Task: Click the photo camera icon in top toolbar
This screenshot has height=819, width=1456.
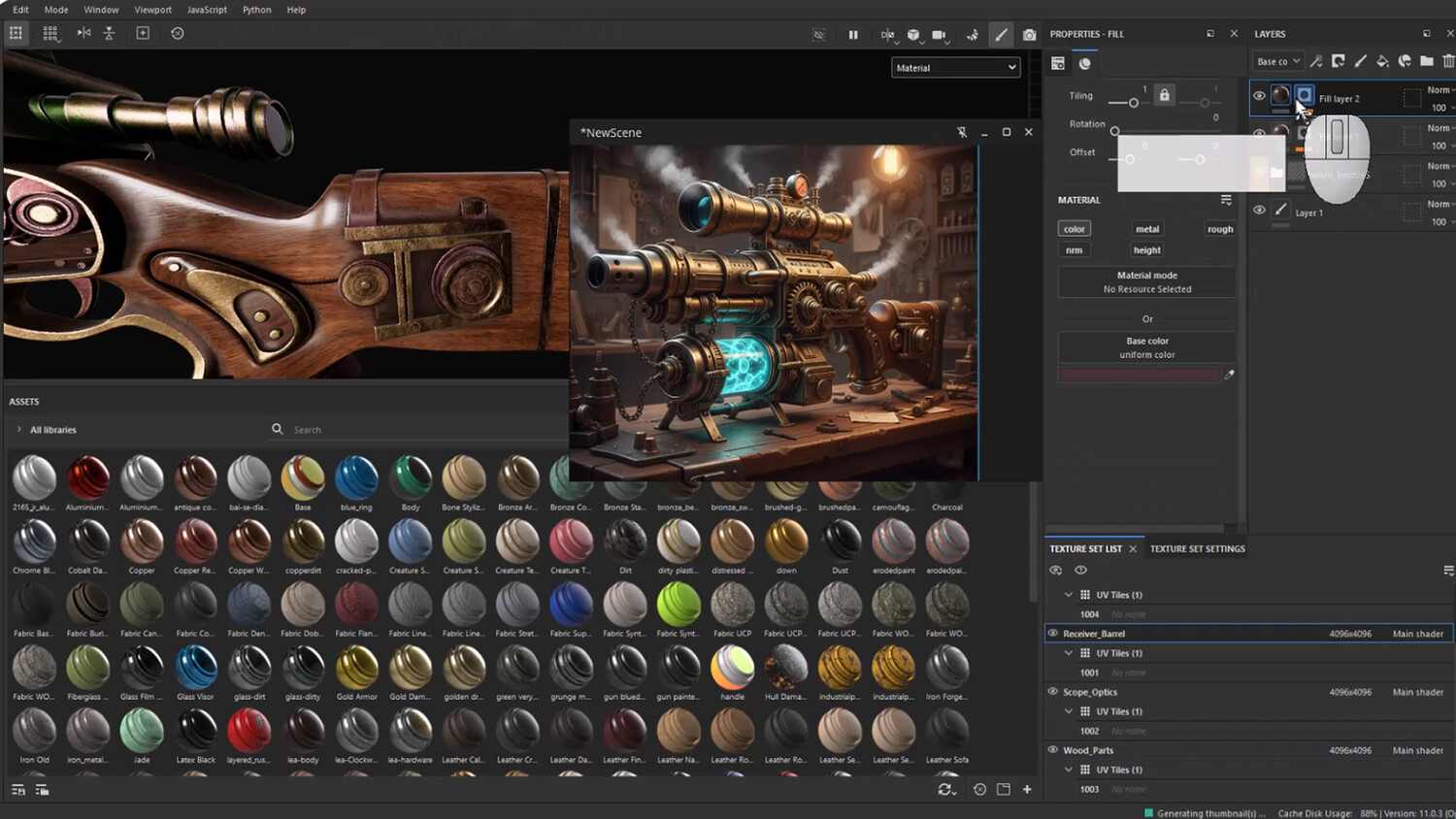Action: pos(1029,34)
